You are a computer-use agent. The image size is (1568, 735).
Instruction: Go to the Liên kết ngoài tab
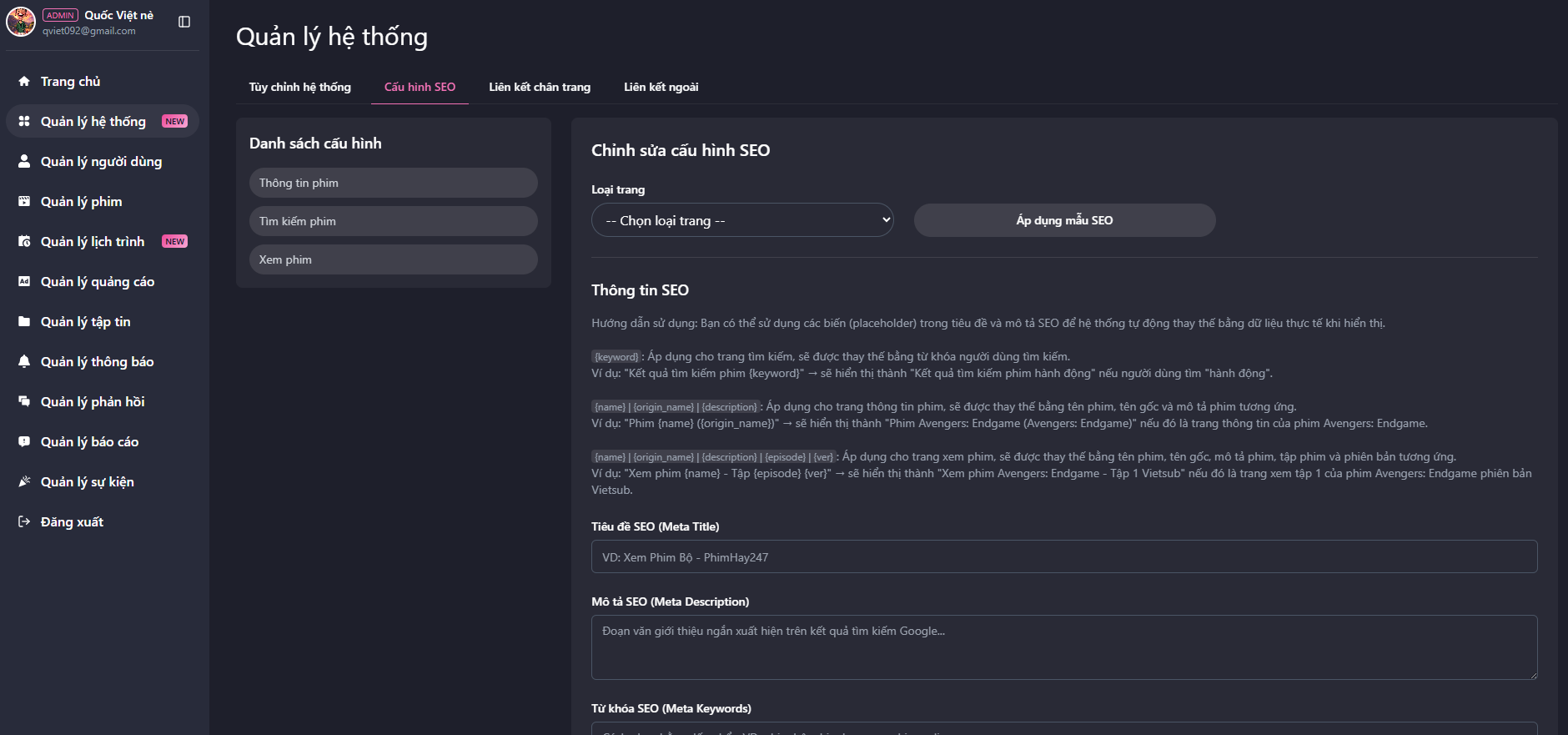(661, 87)
